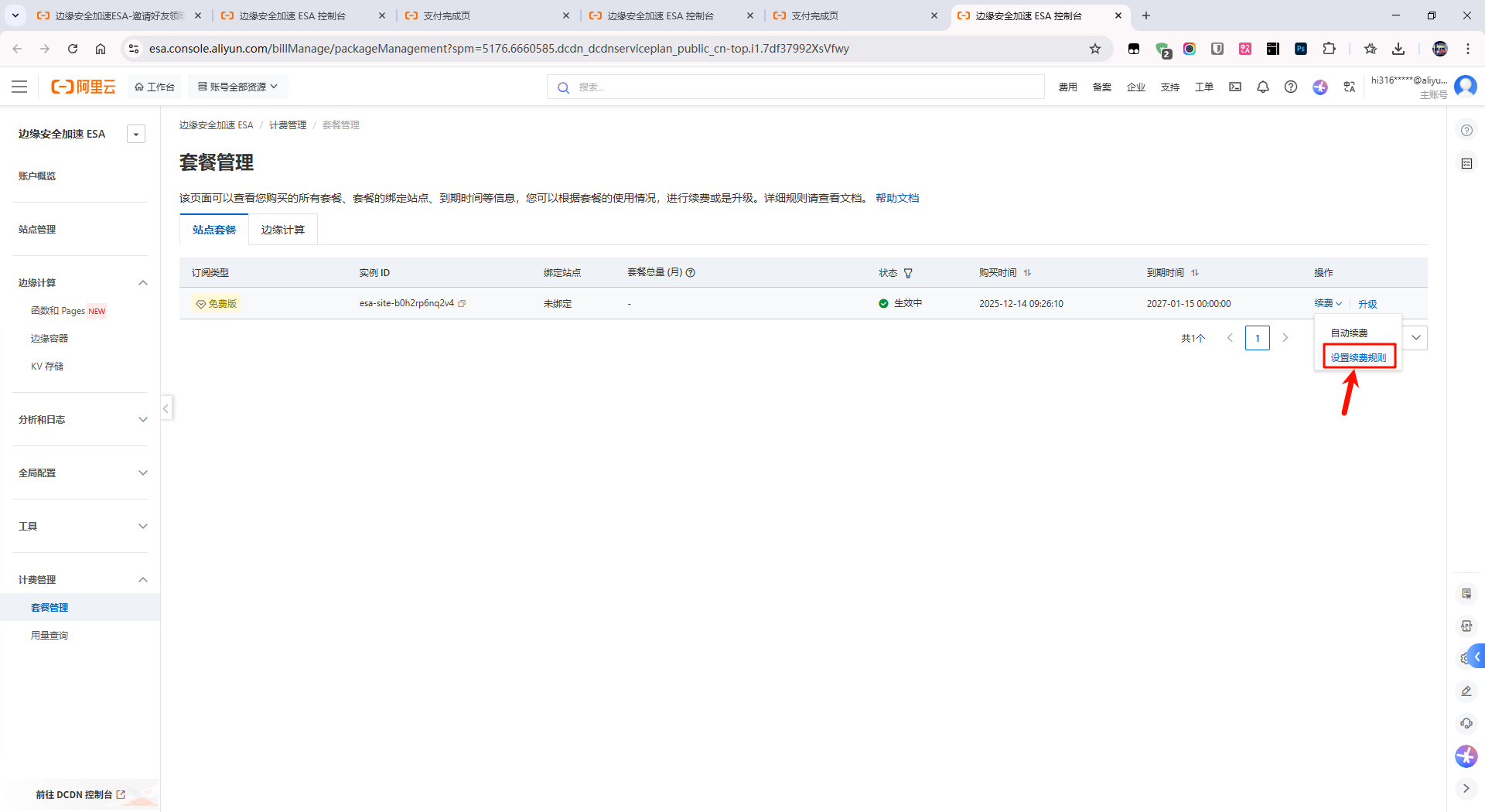Expand the 分析和日志 sidebar section
The image size is (1485, 812).
pyautogui.click(x=143, y=419)
